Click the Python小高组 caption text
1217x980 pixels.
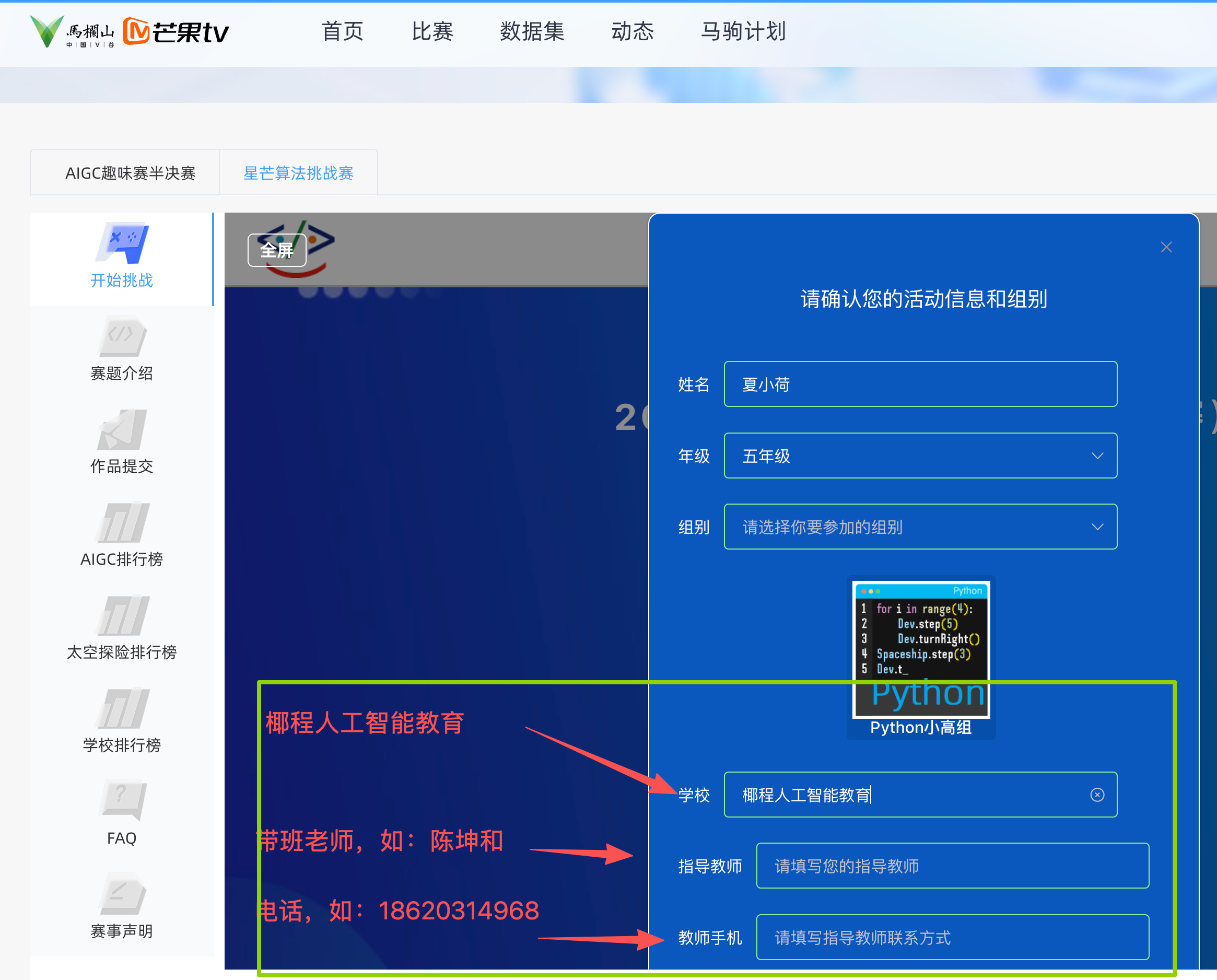(921, 728)
